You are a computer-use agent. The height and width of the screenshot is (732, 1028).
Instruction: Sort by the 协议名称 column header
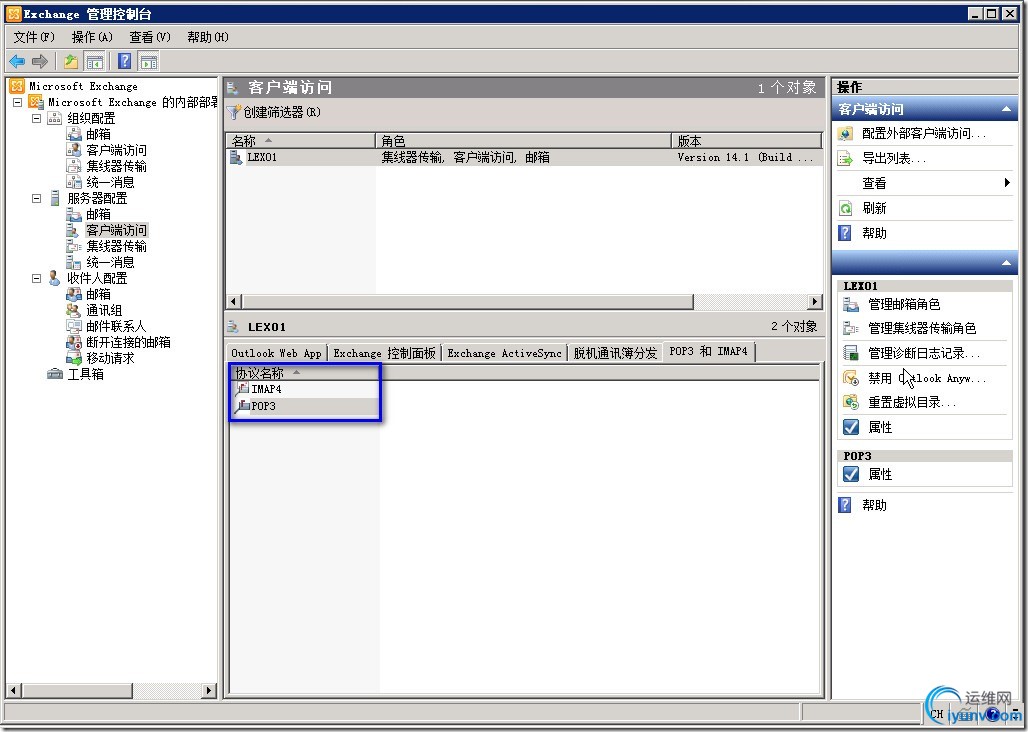pos(305,373)
